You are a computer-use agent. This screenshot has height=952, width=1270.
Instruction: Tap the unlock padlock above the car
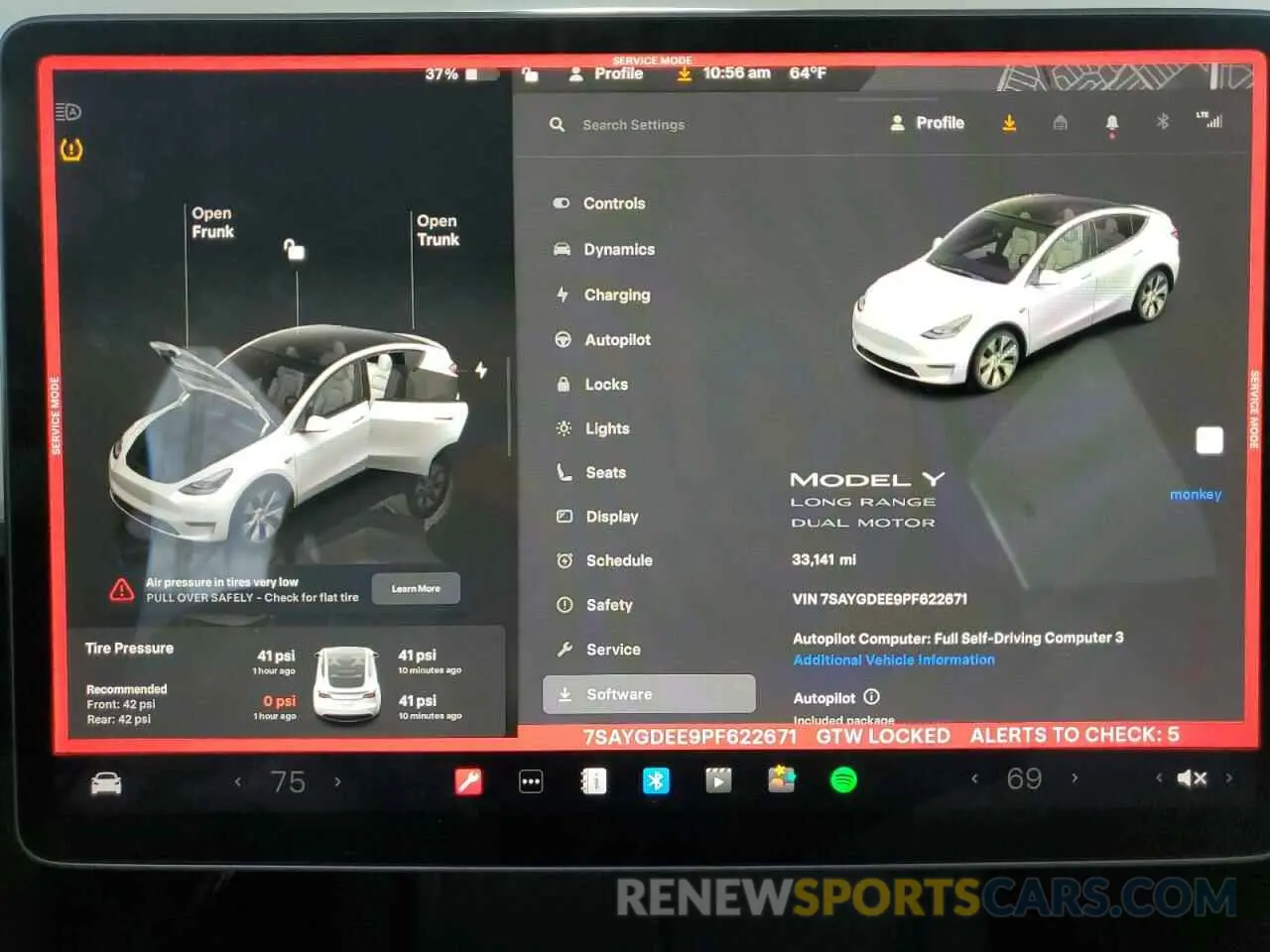click(x=295, y=249)
